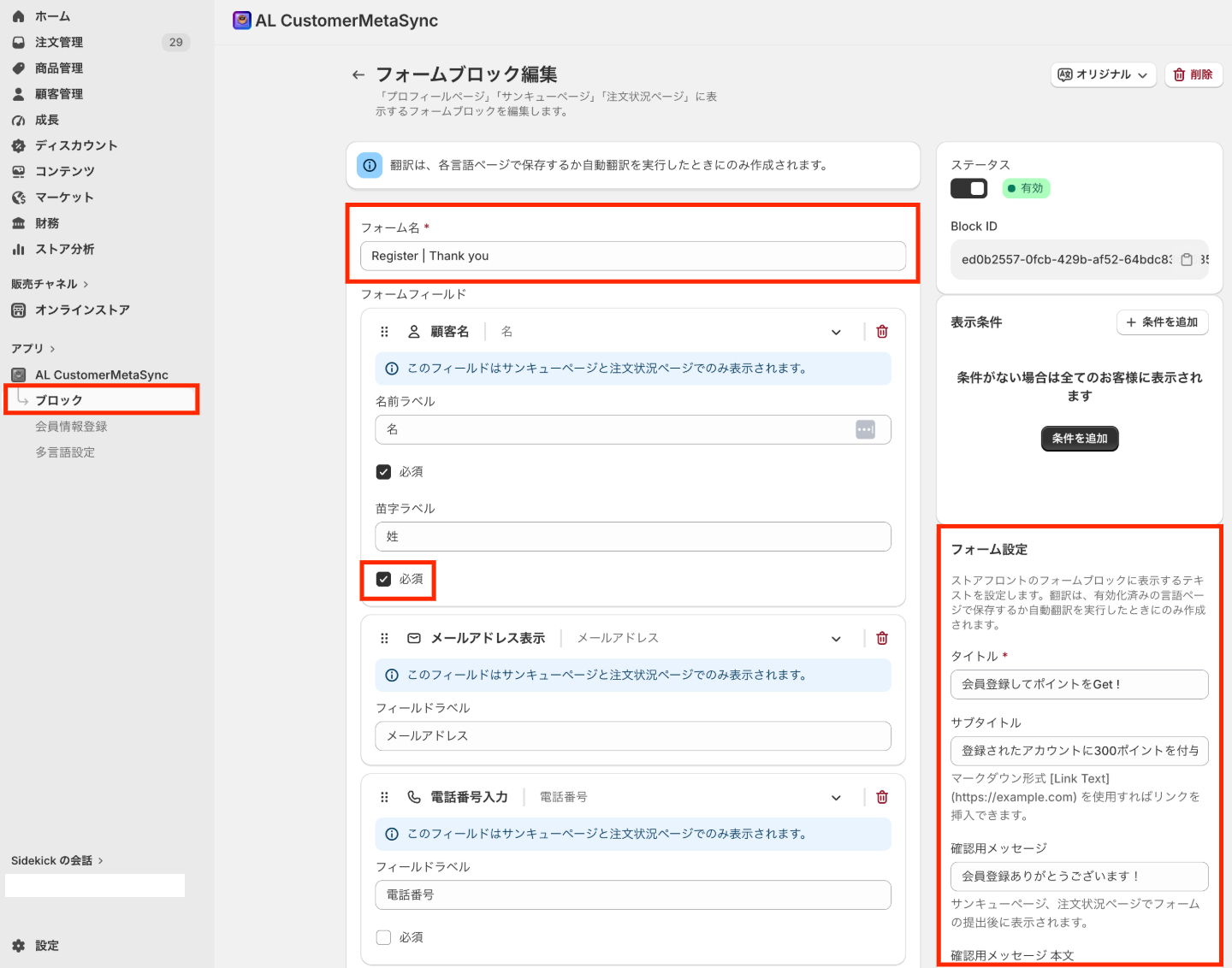Expand 販売チャネル section in sidebar

(x=50, y=284)
